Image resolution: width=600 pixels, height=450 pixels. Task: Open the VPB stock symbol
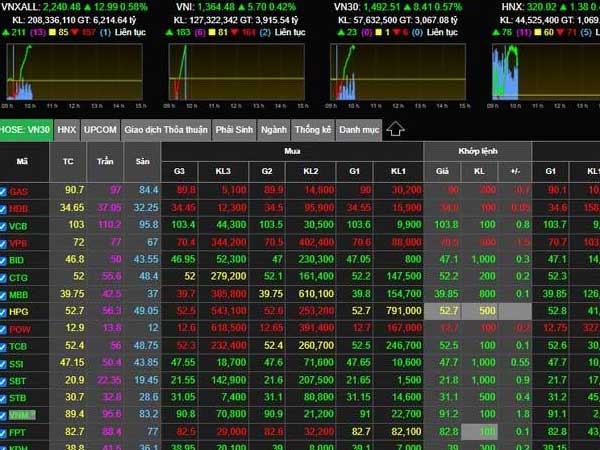coord(18,244)
